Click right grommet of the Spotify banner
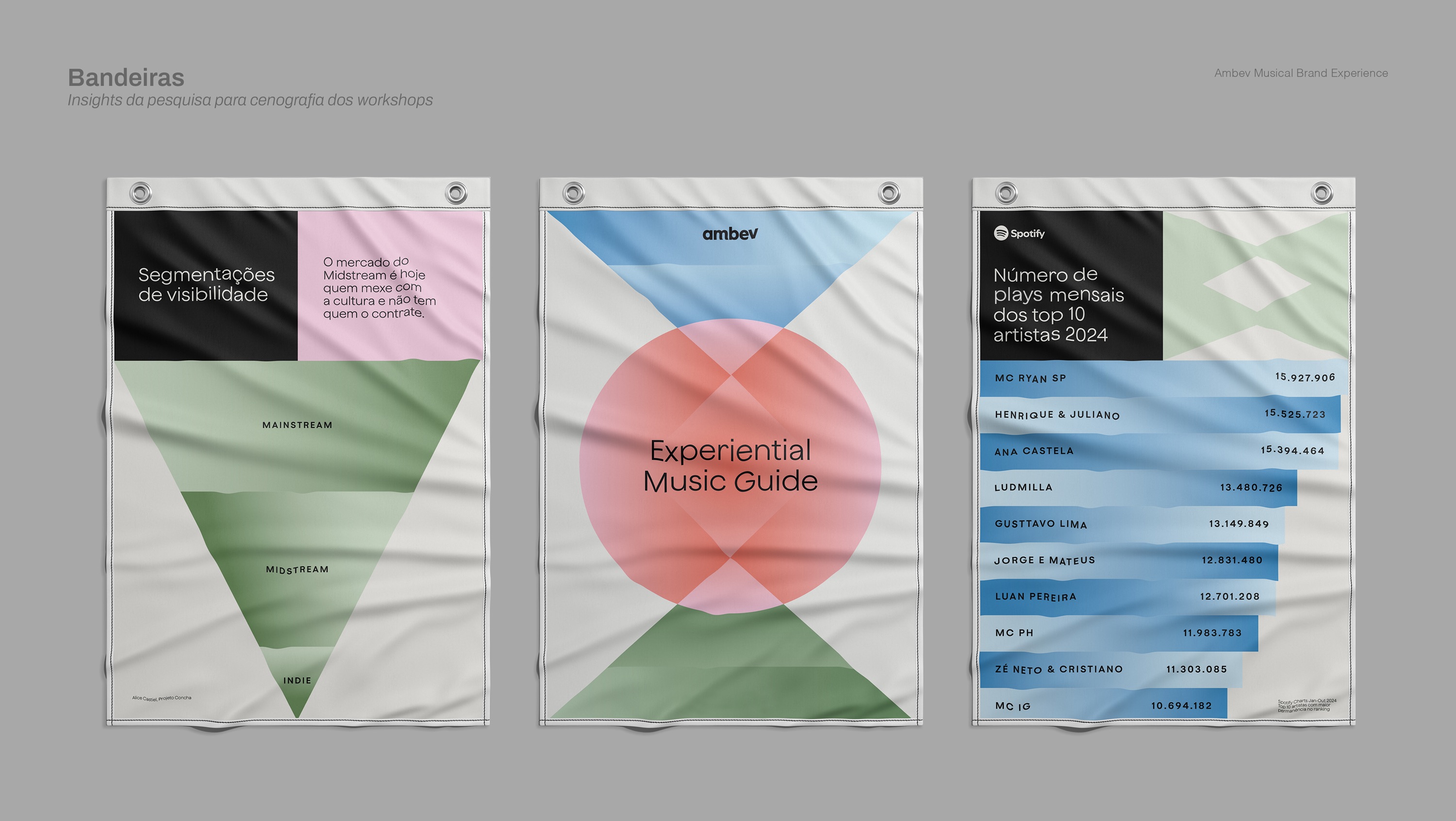 [1322, 193]
